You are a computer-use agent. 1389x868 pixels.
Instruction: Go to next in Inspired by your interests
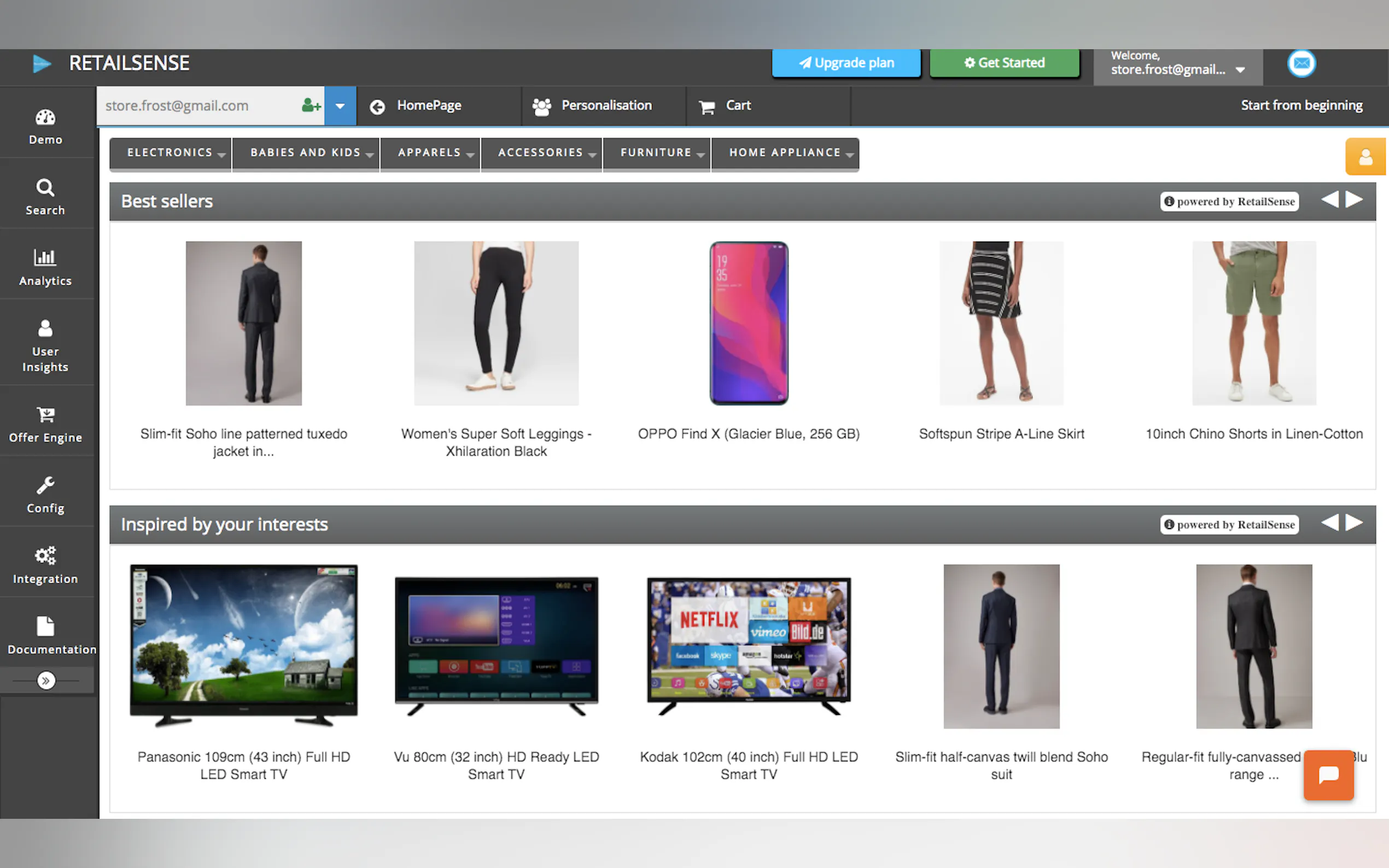pos(1354,523)
